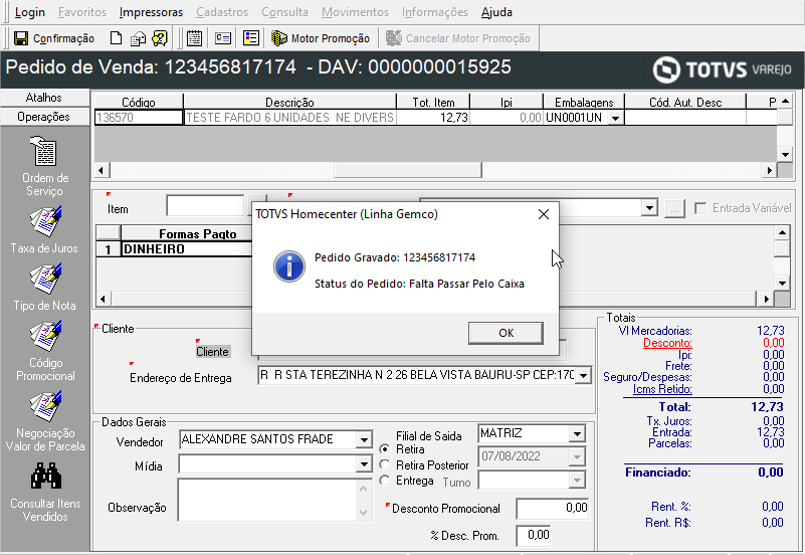Select the Retira radio option
Image resolution: width=805 pixels, height=555 pixels.
coord(385,449)
